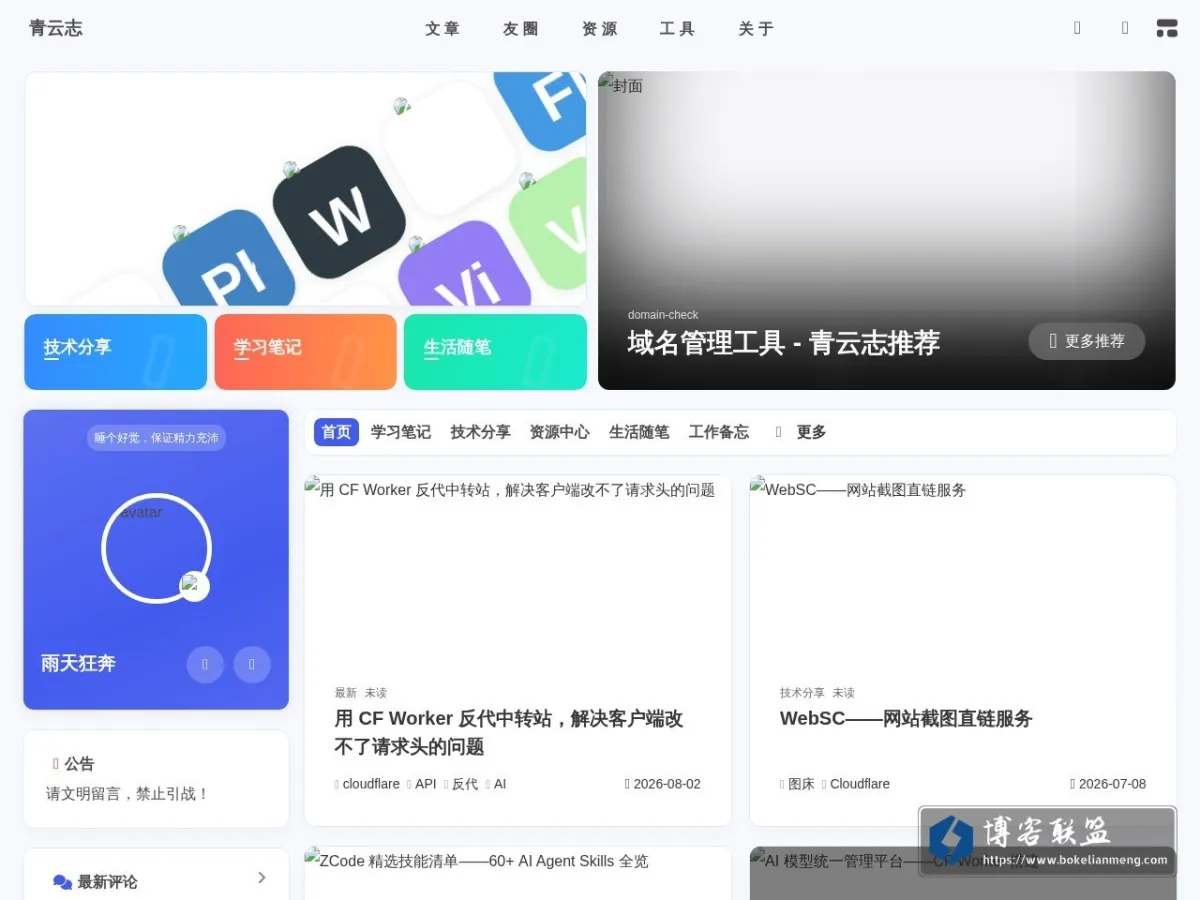Click the blue PI icon in banner
Viewport: 1200px width, 900px height.
230,262
